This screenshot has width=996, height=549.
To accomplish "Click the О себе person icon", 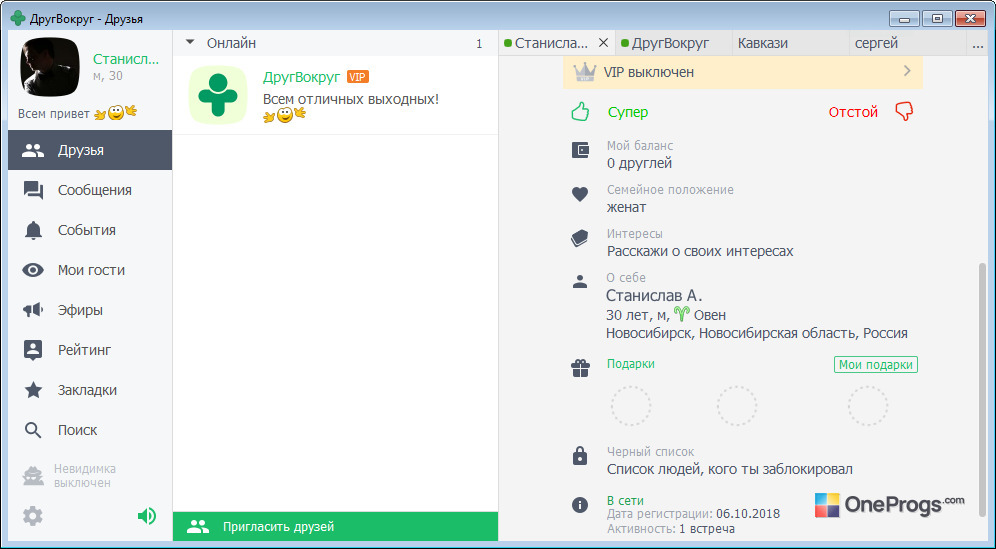I will click(x=580, y=282).
